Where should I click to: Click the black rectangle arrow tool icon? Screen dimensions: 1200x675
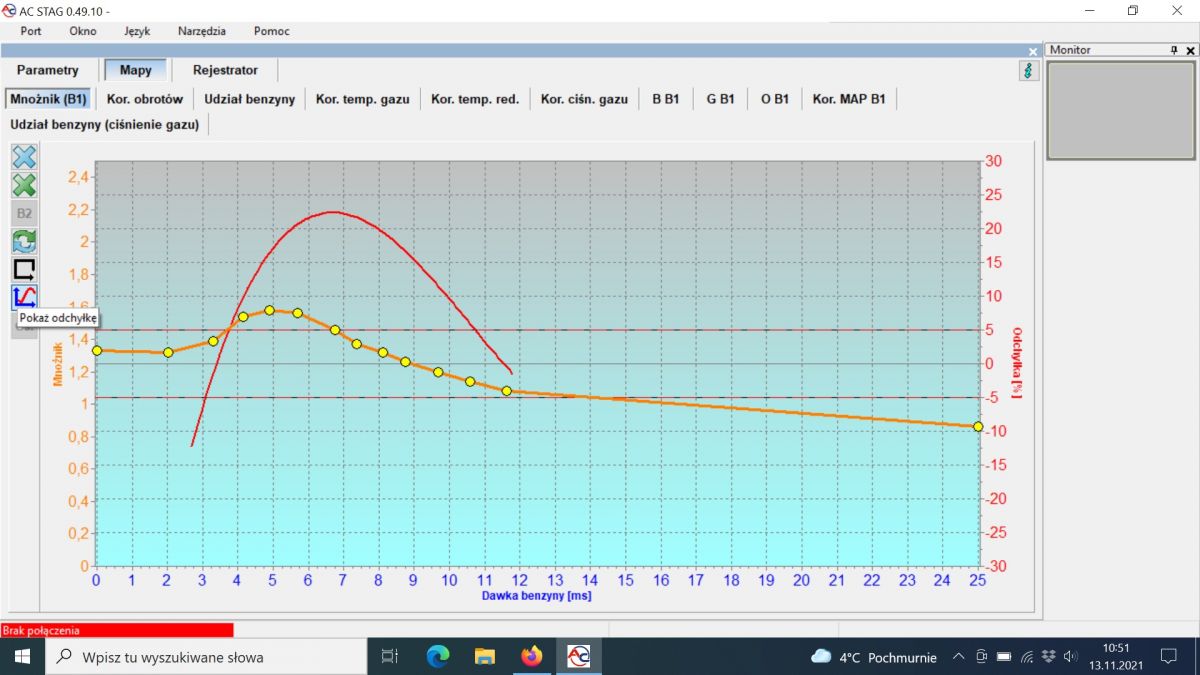24,269
